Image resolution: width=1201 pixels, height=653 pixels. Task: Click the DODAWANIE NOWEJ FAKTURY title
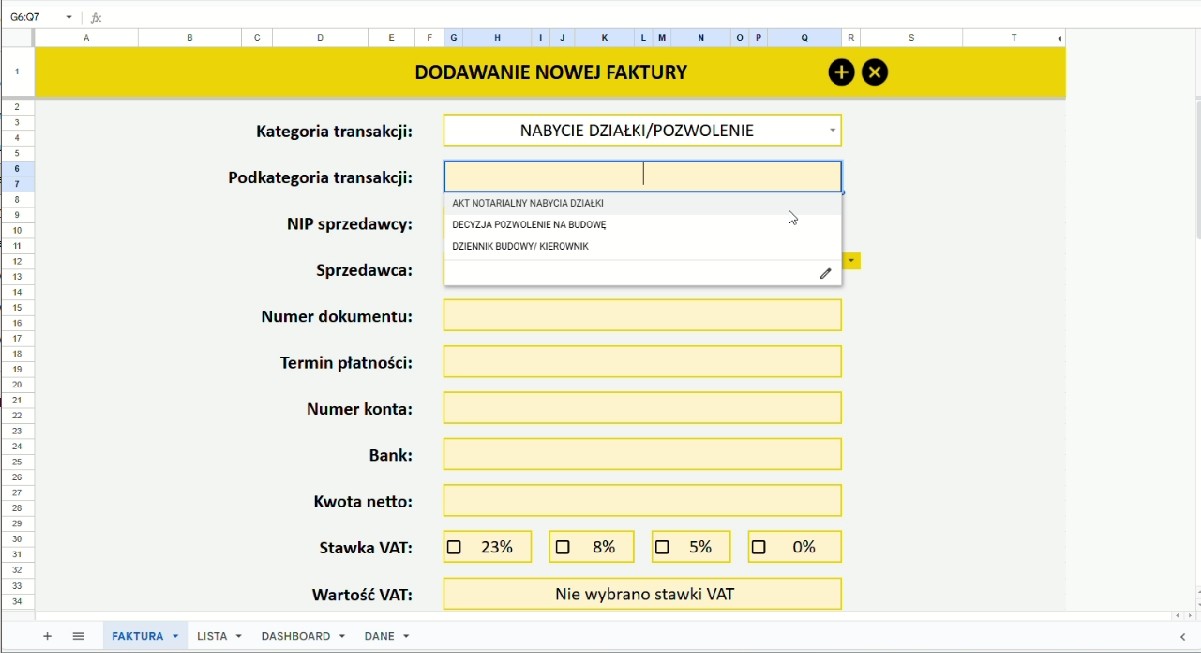(x=551, y=72)
